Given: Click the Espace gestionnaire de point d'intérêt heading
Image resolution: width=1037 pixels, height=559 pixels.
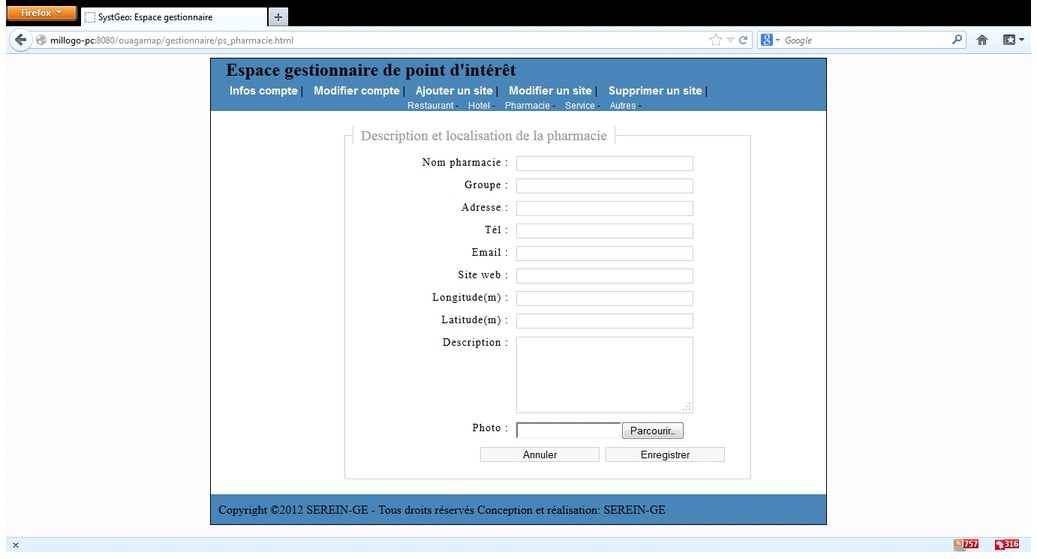Looking at the screenshot, I should (371, 70).
